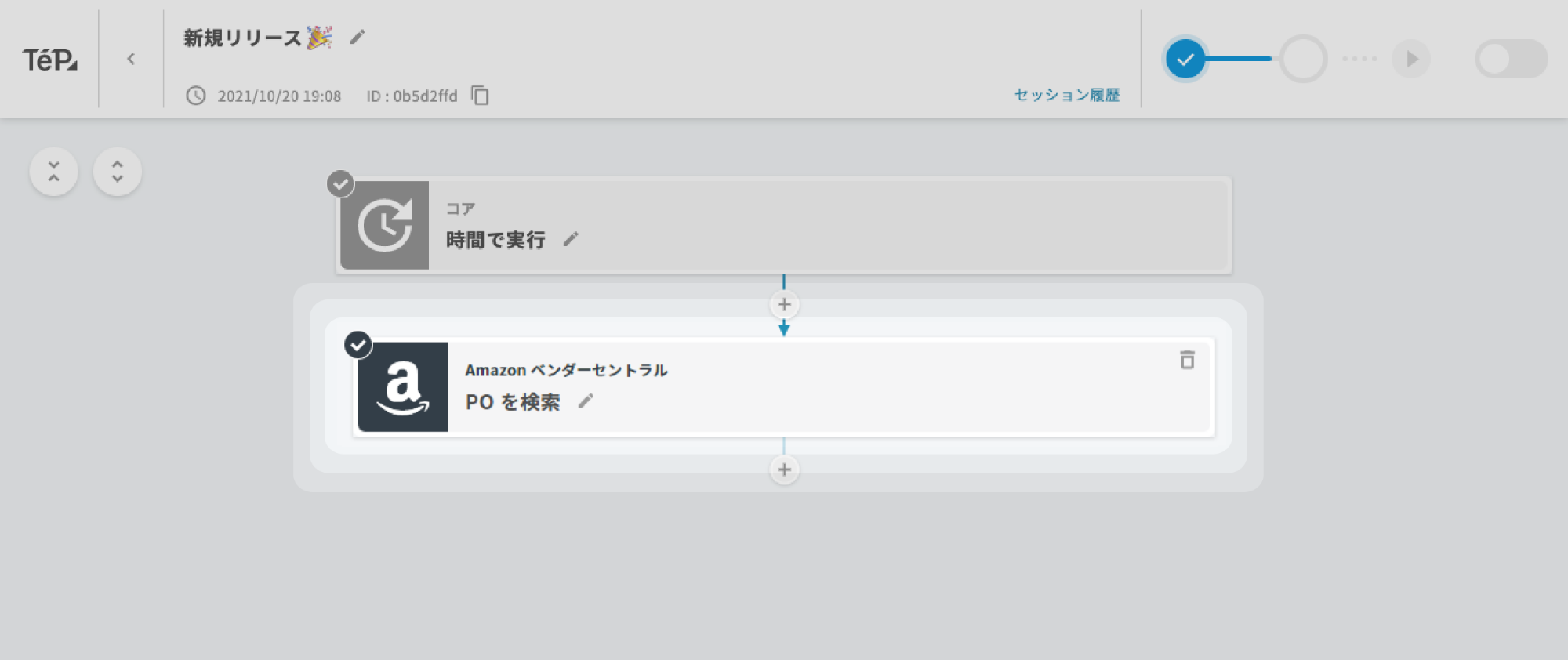Click the completed first step checkmark circle
1568x660 pixels.
point(1185,59)
